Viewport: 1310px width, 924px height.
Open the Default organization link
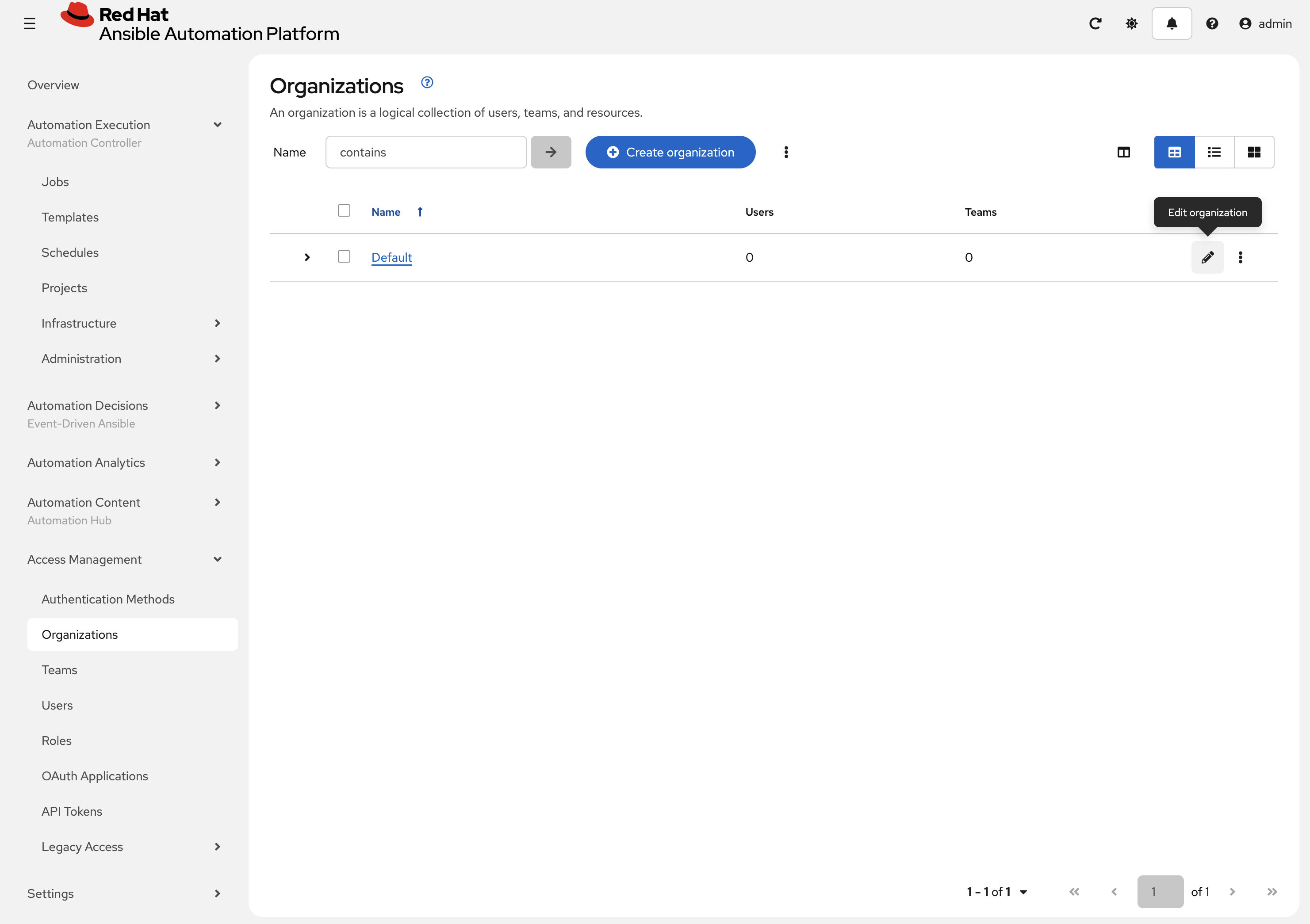[391, 257]
